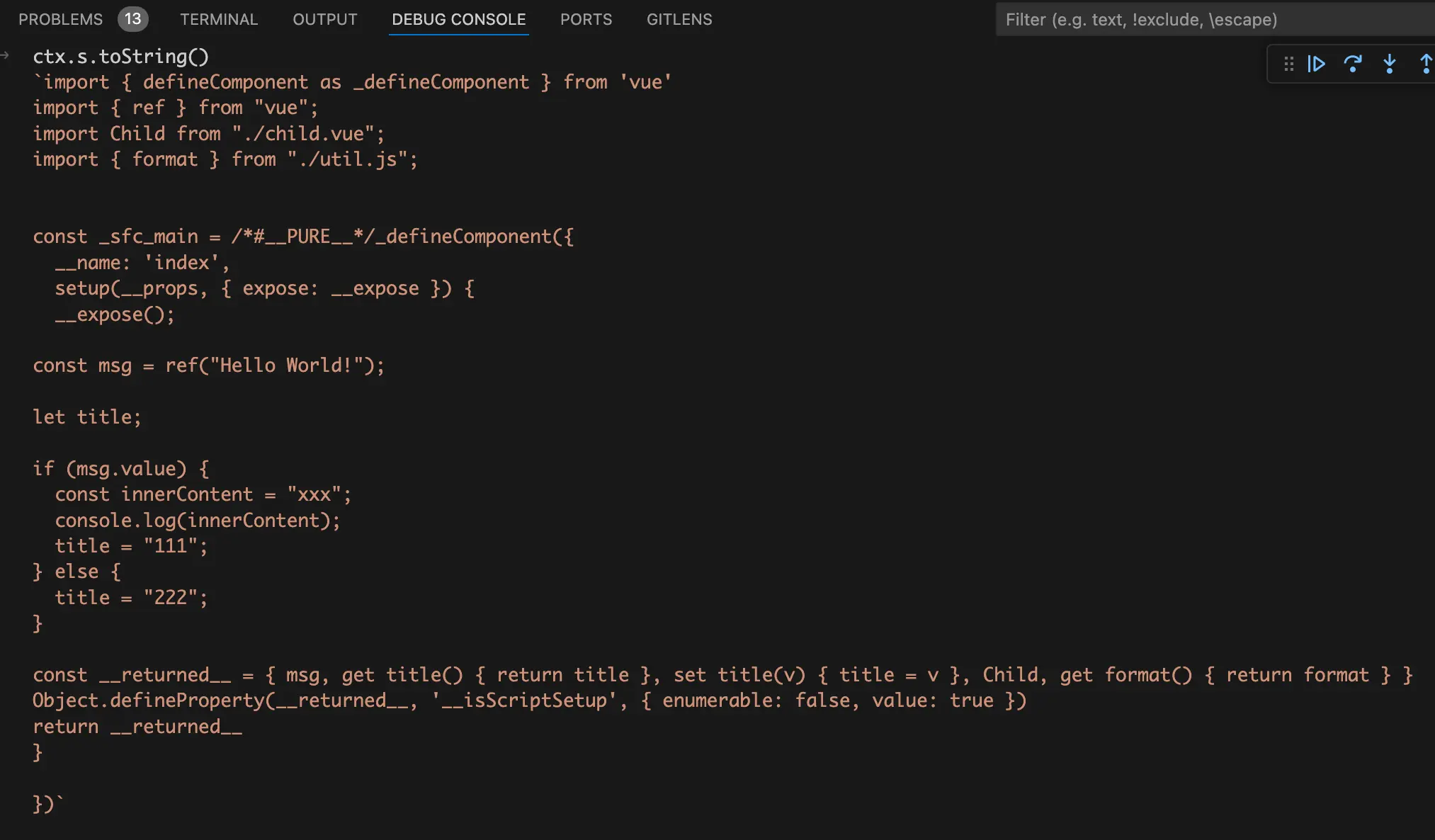Resume execution with the Continue button
The image size is (1435, 840).
(x=1317, y=64)
